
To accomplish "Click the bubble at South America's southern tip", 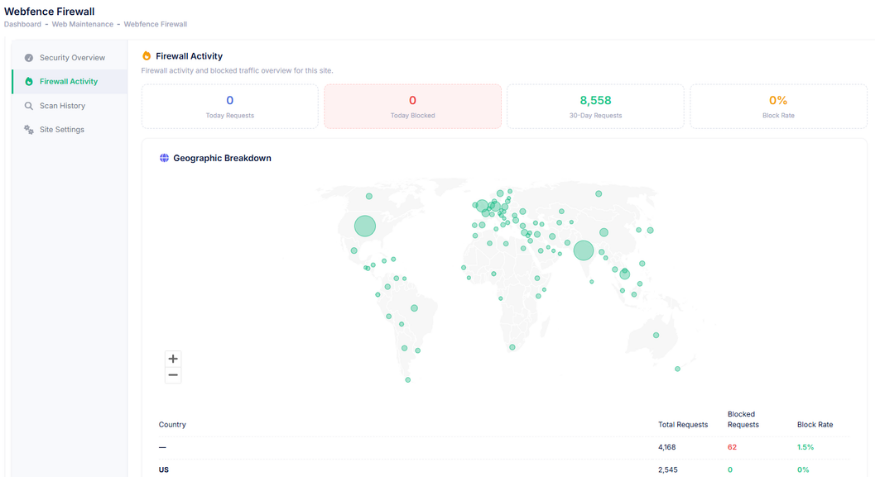I will click(408, 380).
